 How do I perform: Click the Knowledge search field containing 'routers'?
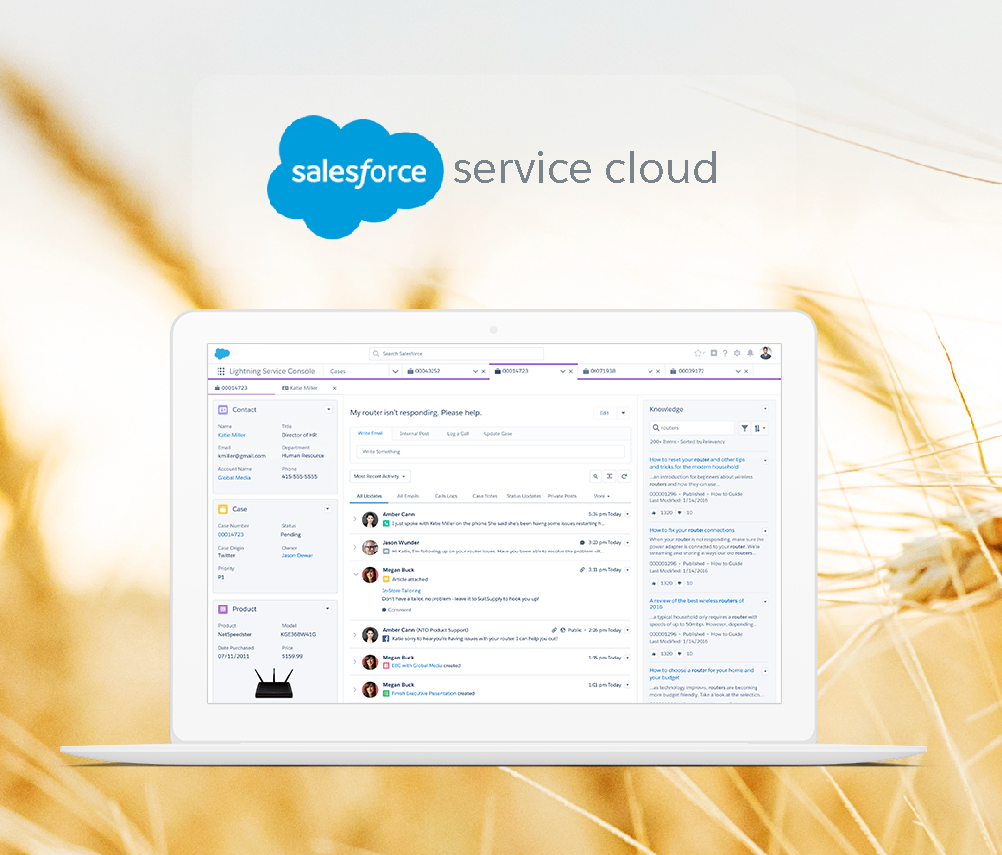point(693,428)
